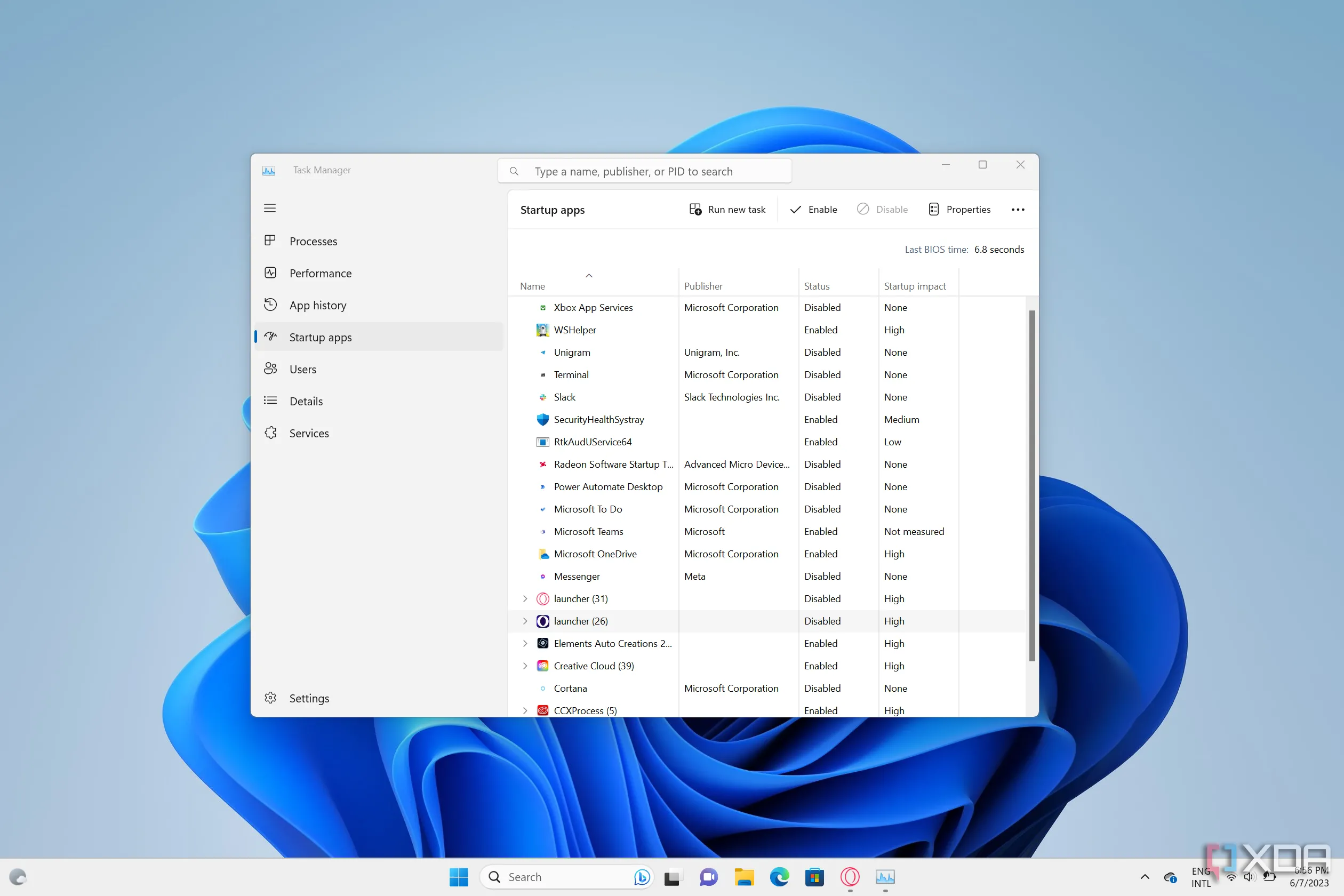View the Details section
Image resolution: width=1344 pixels, height=896 pixels.
(x=306, y=401)
